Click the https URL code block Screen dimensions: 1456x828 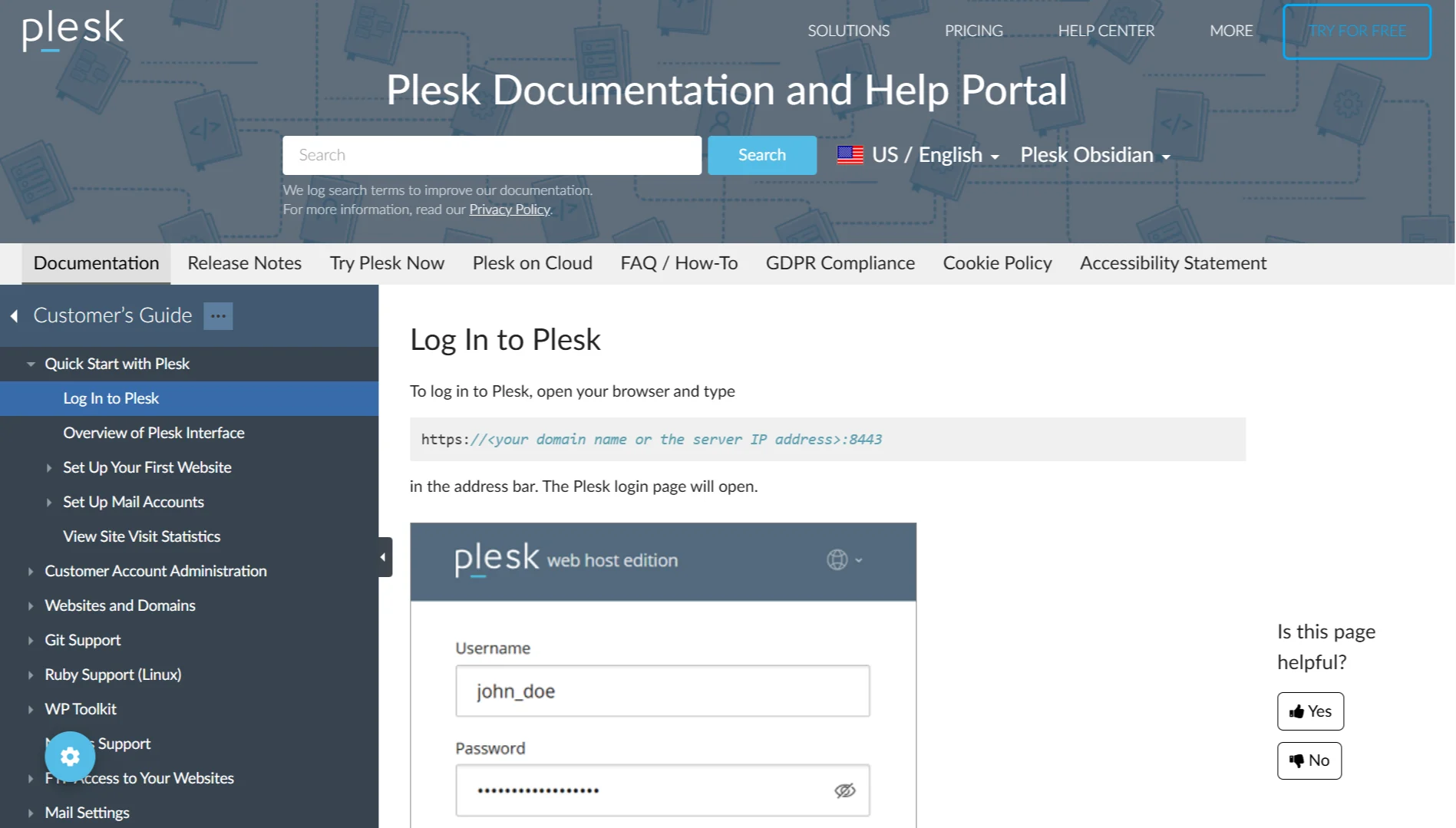click(x=827, y=440)
